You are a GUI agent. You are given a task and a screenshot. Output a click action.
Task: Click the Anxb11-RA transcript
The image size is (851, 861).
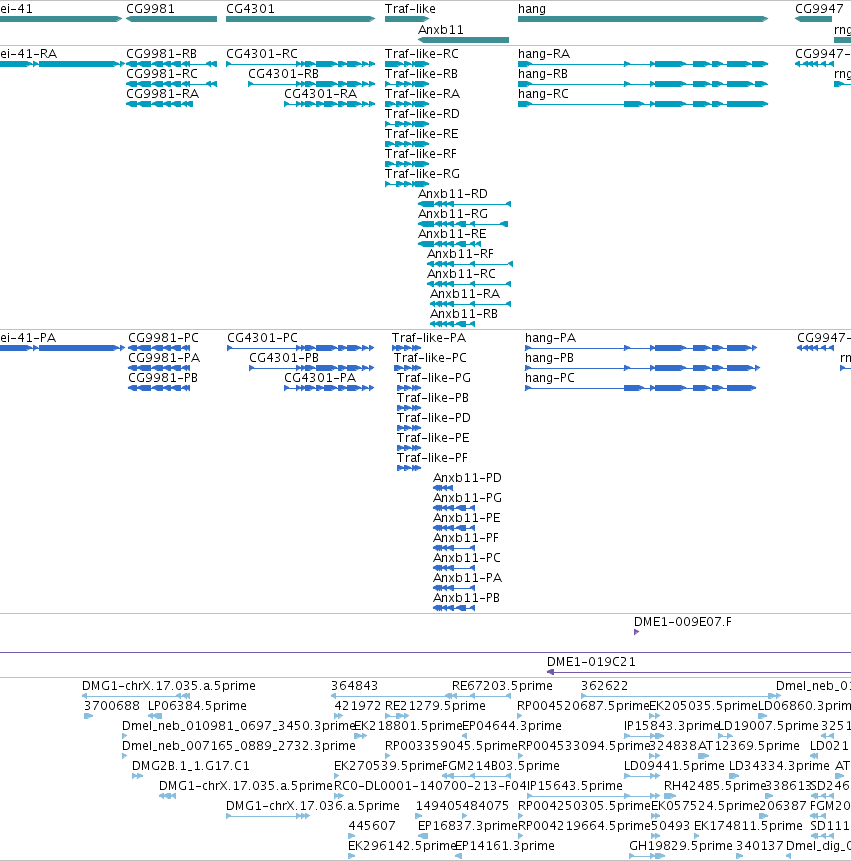471,304
